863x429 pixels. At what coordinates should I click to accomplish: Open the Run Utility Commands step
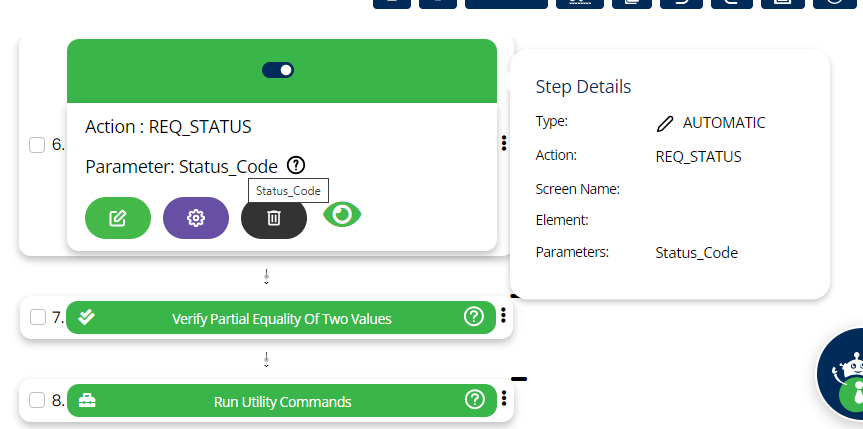(282, 402)
